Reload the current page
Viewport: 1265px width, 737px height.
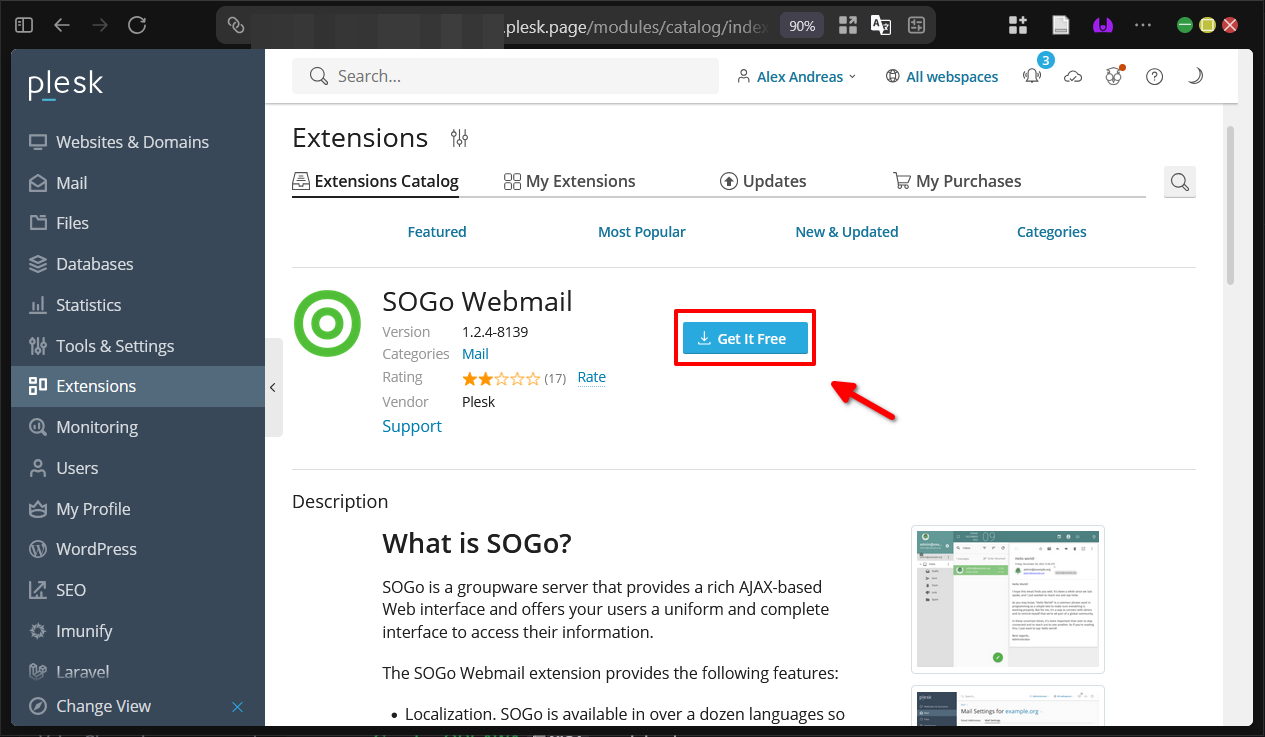(137, 25)
